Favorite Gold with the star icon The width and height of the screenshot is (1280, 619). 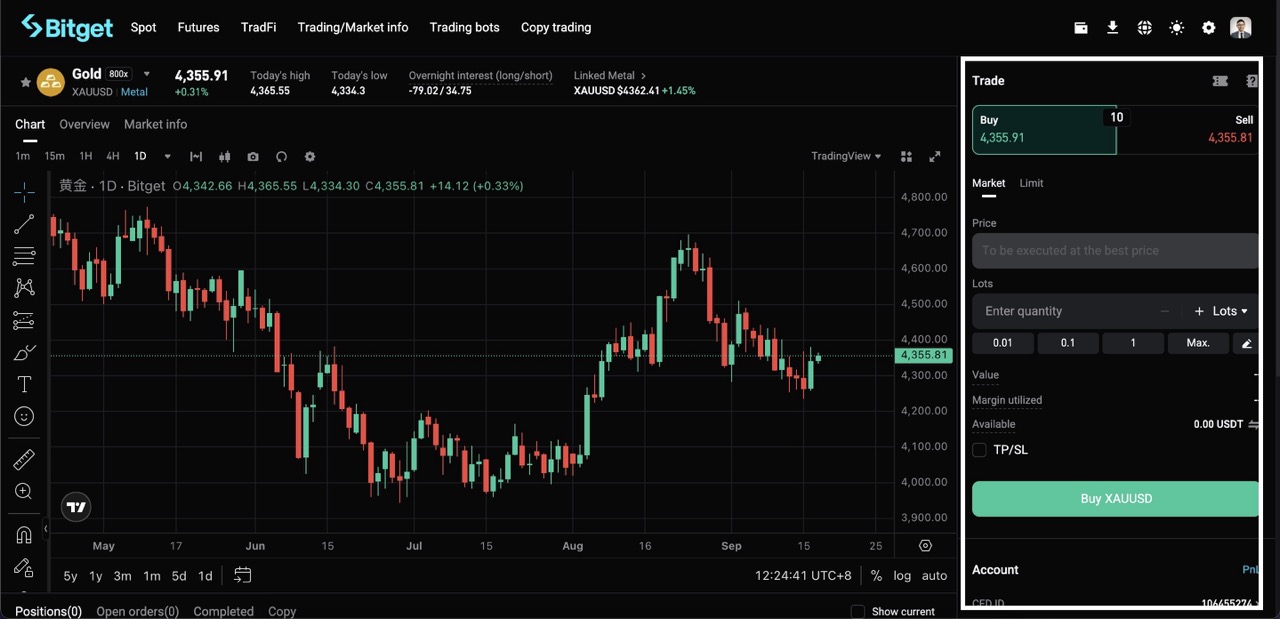(x=25, y=82)
